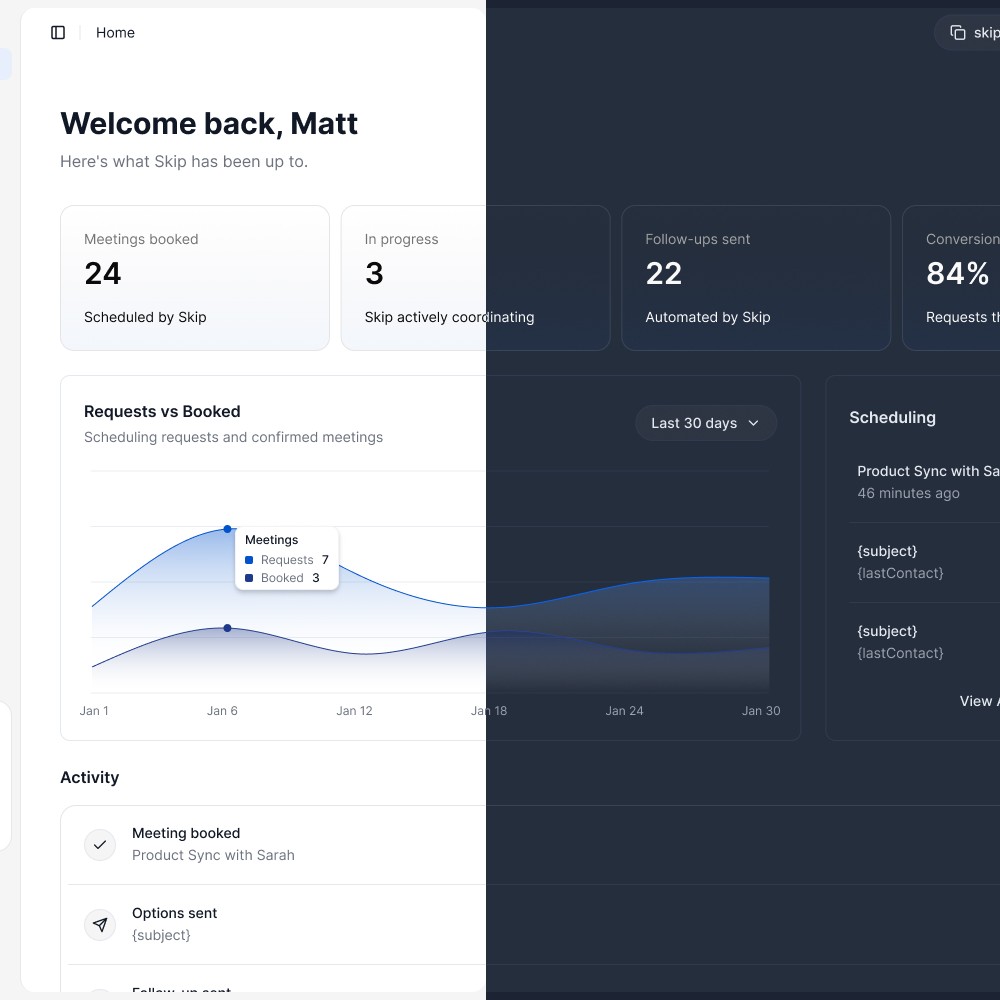
Task: Click the Activity section heading
Action: pyautogui.click(x=89, y=777)
